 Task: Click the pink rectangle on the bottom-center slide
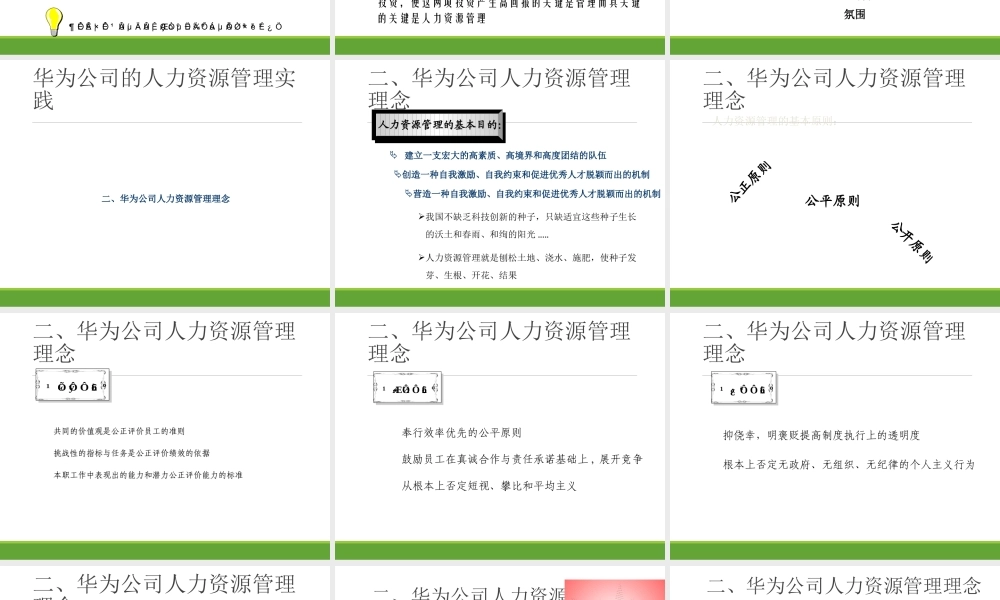614,589
